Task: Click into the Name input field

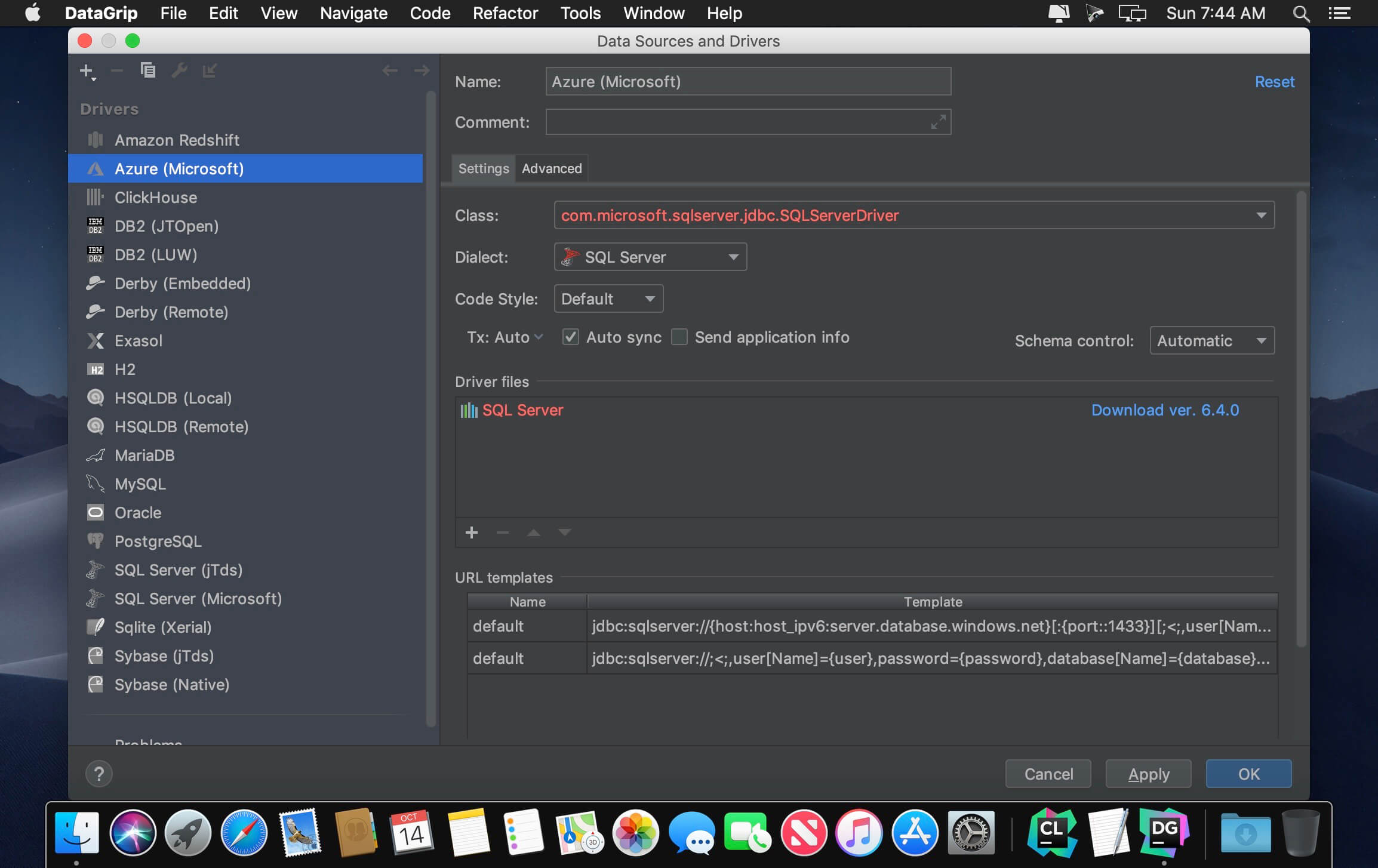Action: click(x=748, y=81)
